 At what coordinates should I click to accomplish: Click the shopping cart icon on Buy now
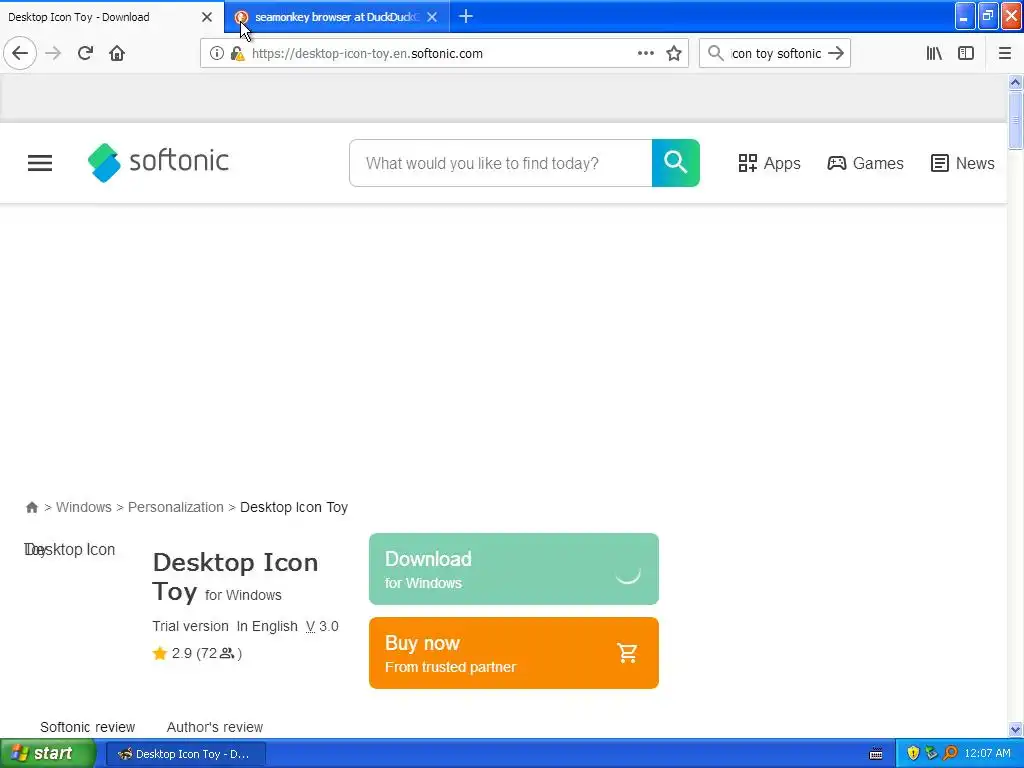(627, 652)
